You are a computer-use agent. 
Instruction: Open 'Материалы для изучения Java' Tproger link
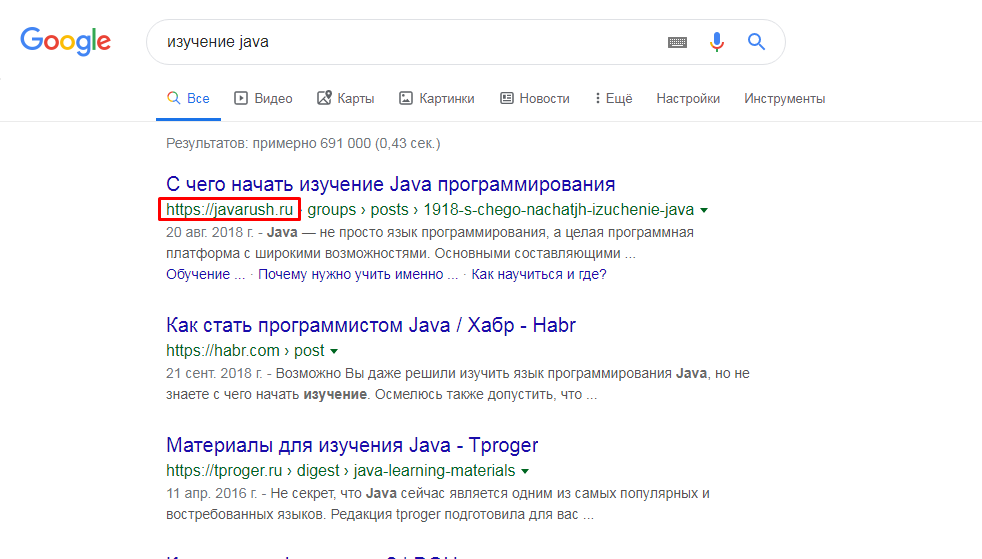(352, 445)
